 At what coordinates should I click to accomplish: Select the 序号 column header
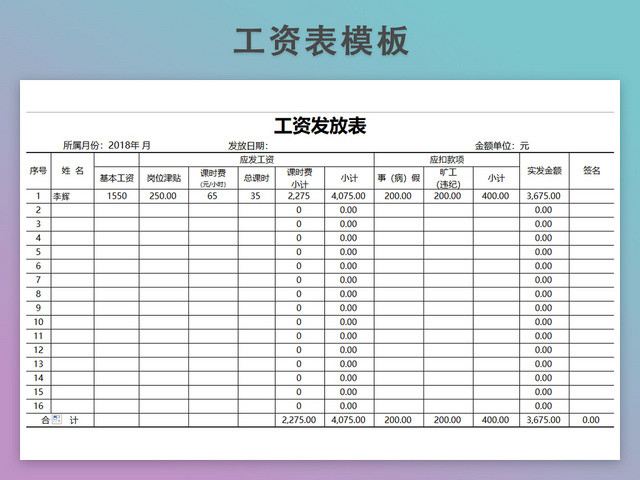point(38,171)
